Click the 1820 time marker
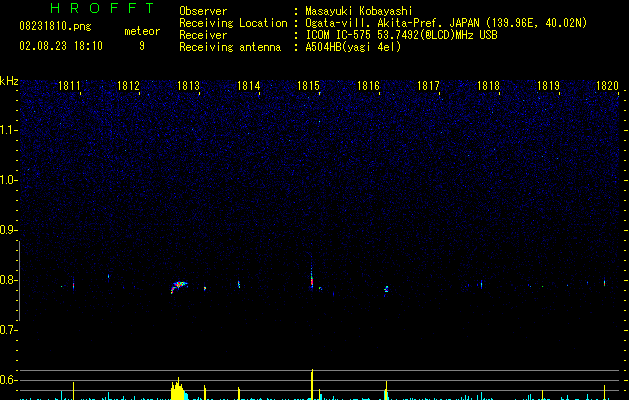This screenshot has height=400, width=629. point(607,86)
